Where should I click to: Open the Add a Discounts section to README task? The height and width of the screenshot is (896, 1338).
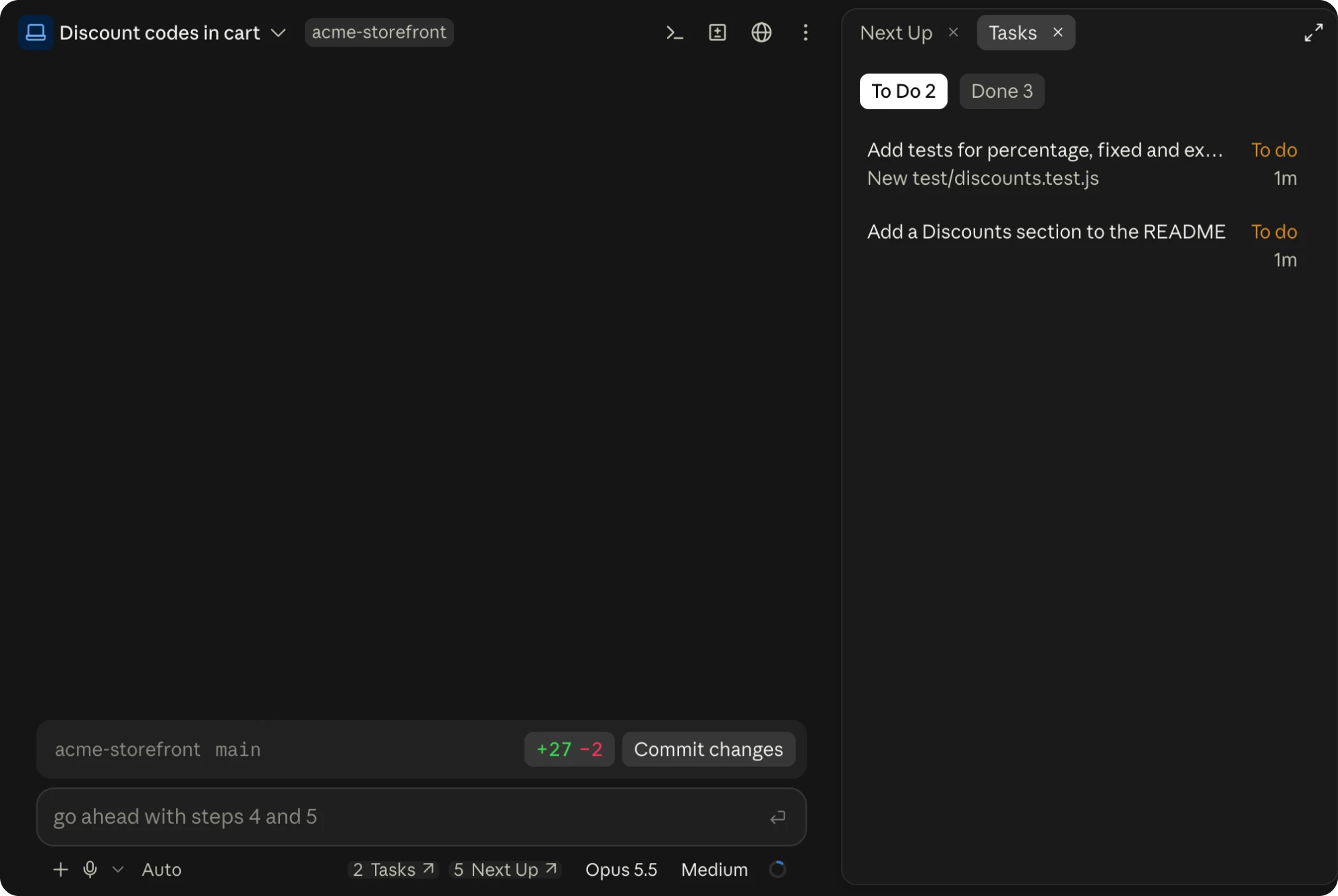click(x=1082, y=245)
